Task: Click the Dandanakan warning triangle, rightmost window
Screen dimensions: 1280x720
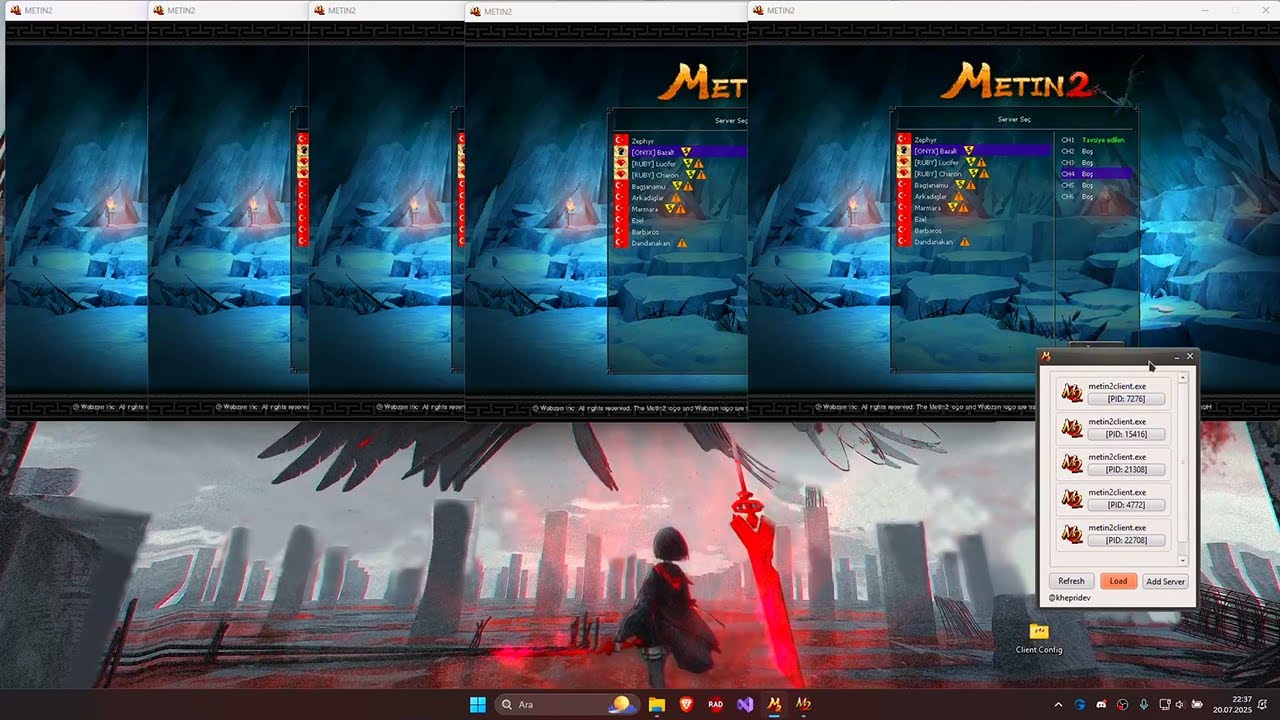Action: pyautogui.click(x=965, y=241)
